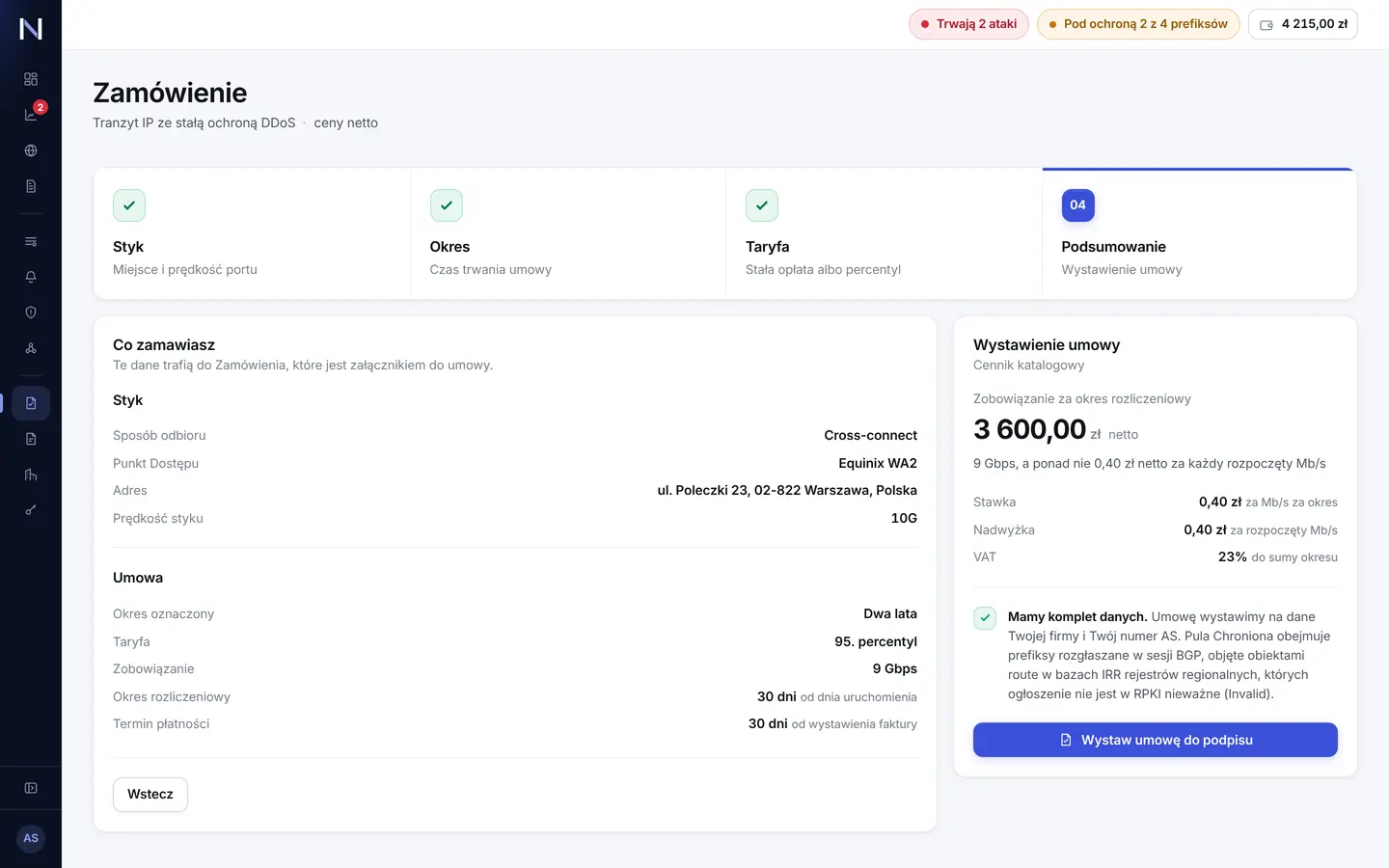Click the Wstecz button
This screenshot has height=868, width=1389.
tap(150, 795)
